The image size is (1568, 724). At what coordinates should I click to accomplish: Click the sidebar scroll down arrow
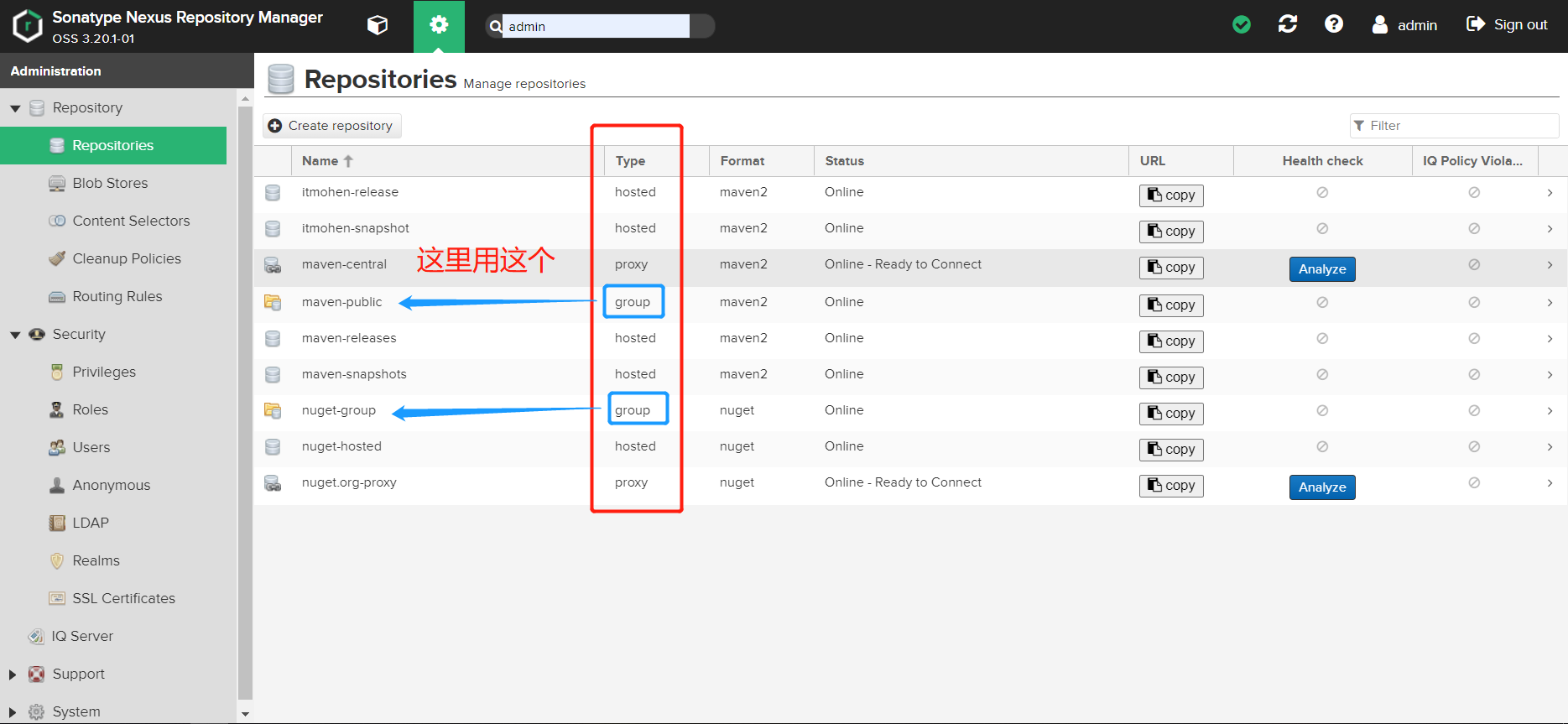[x=245, y=714]
